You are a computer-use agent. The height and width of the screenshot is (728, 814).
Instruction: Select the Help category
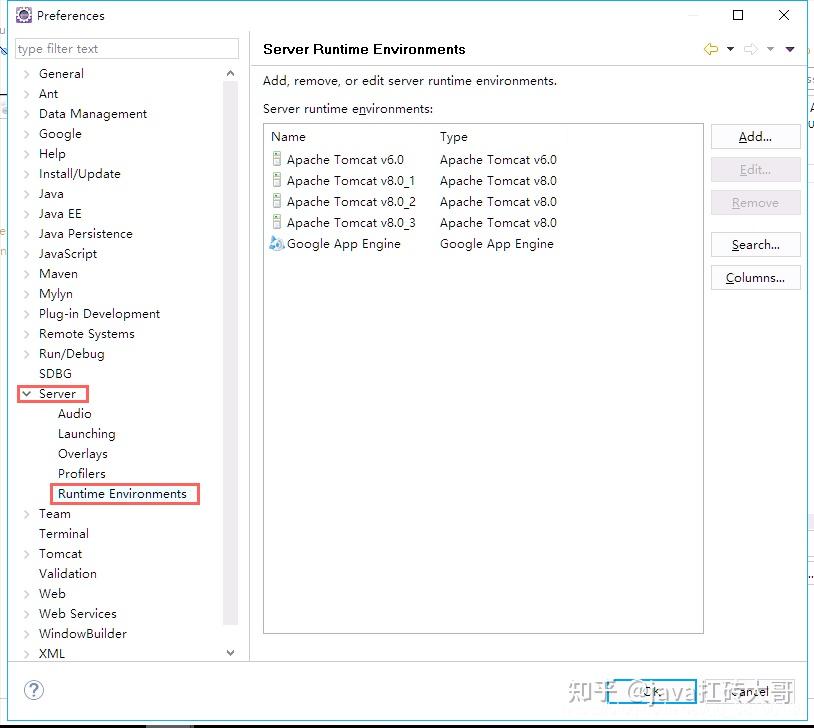[x=52, y=154]
